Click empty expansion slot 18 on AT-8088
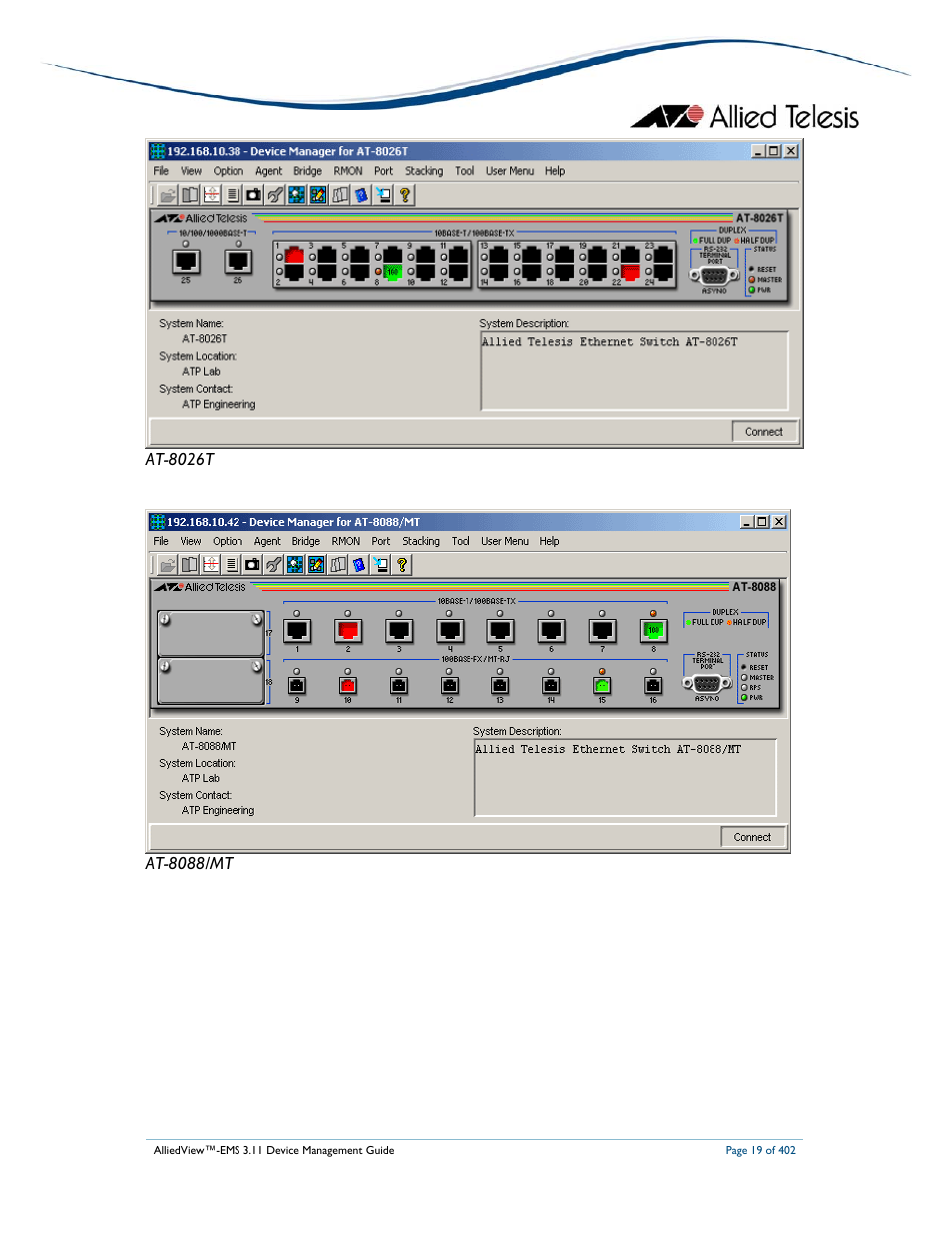Viewport: 952px width, 1233px height. coord(211,681)
